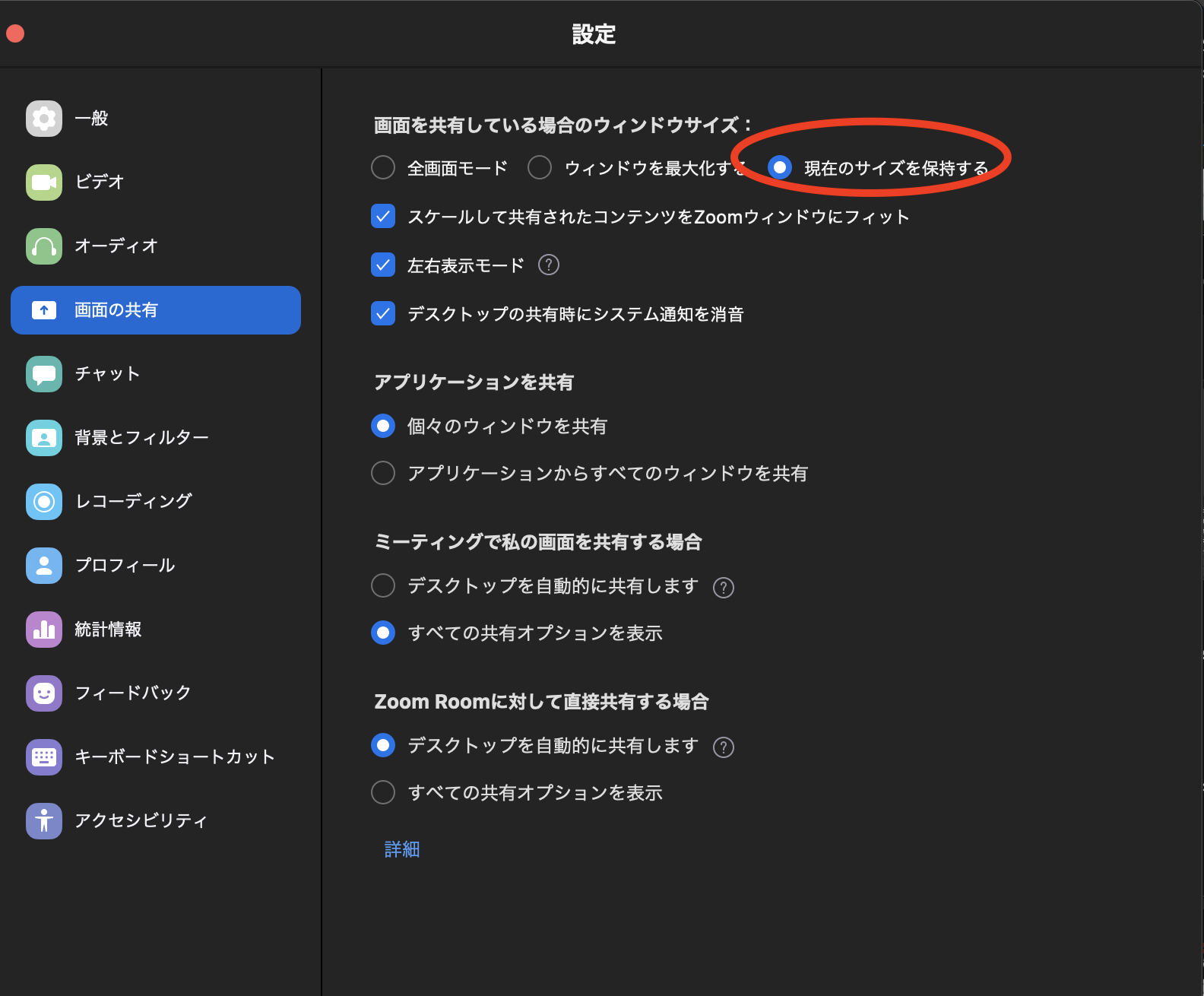
Task: Click the 統計情報 bar chart icon
Action: click(x=44, y=630)
